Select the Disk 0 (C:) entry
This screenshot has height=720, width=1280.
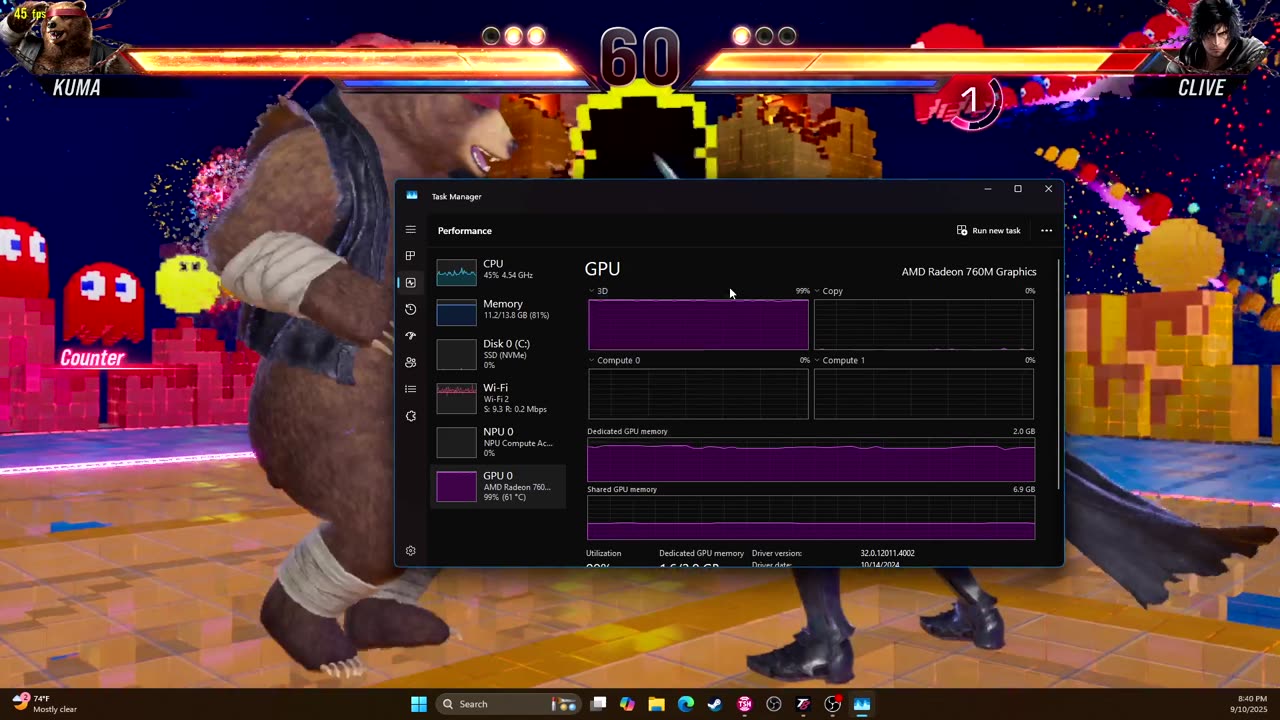498,354
